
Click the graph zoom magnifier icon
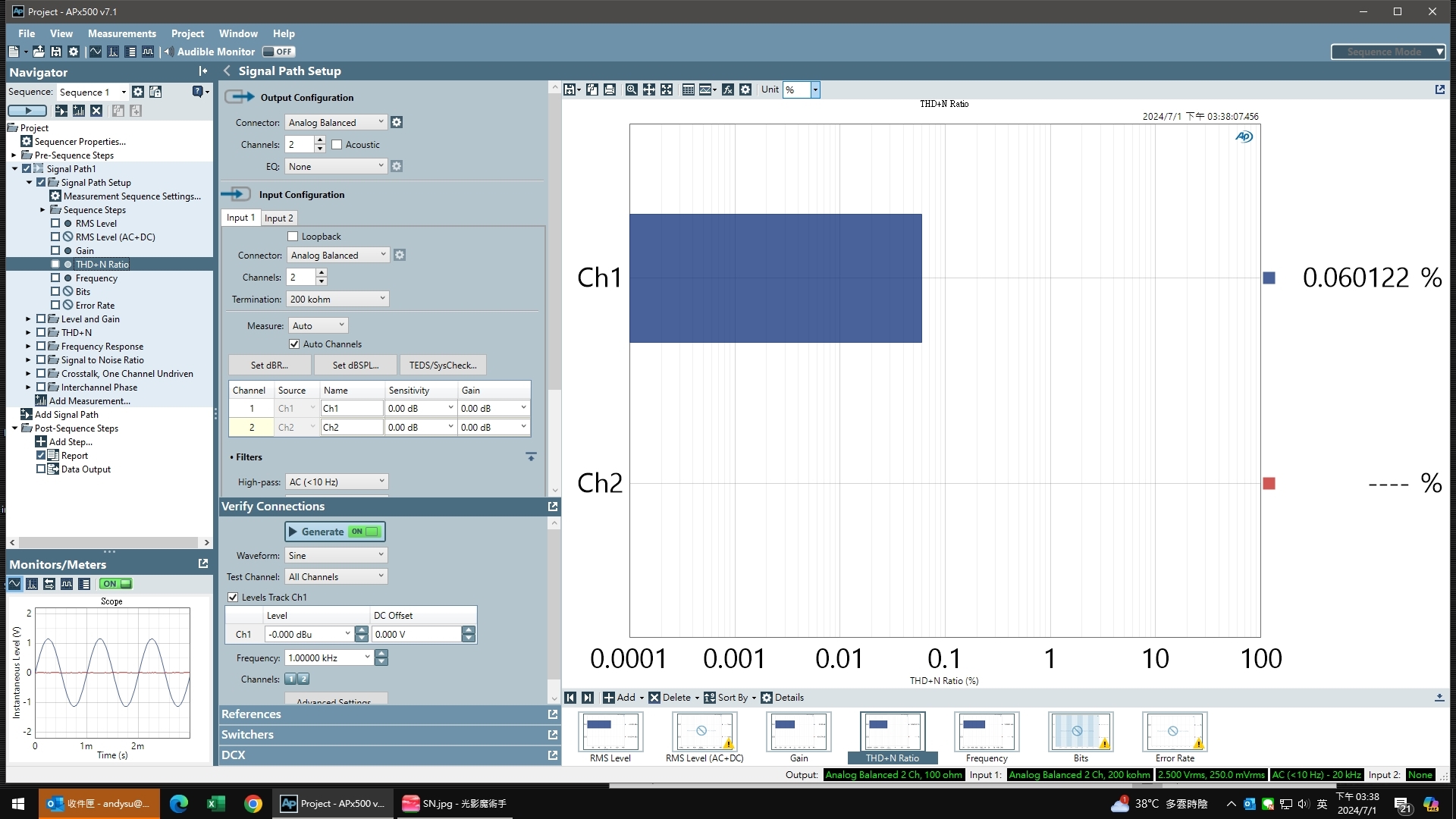pyautogui.click(x=631, y=89)
